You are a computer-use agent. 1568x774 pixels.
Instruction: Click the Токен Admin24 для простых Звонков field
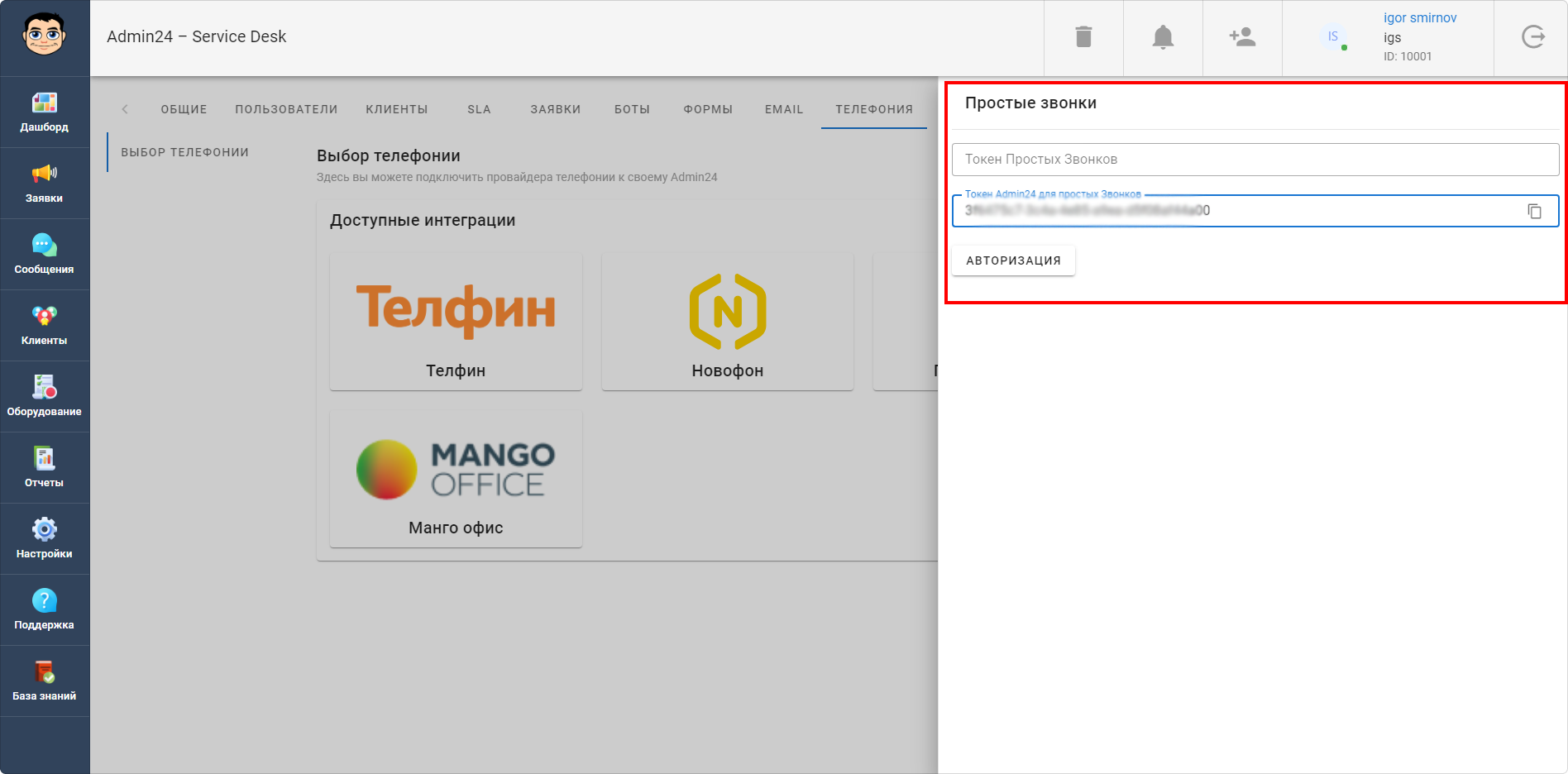click(1255, 211)
